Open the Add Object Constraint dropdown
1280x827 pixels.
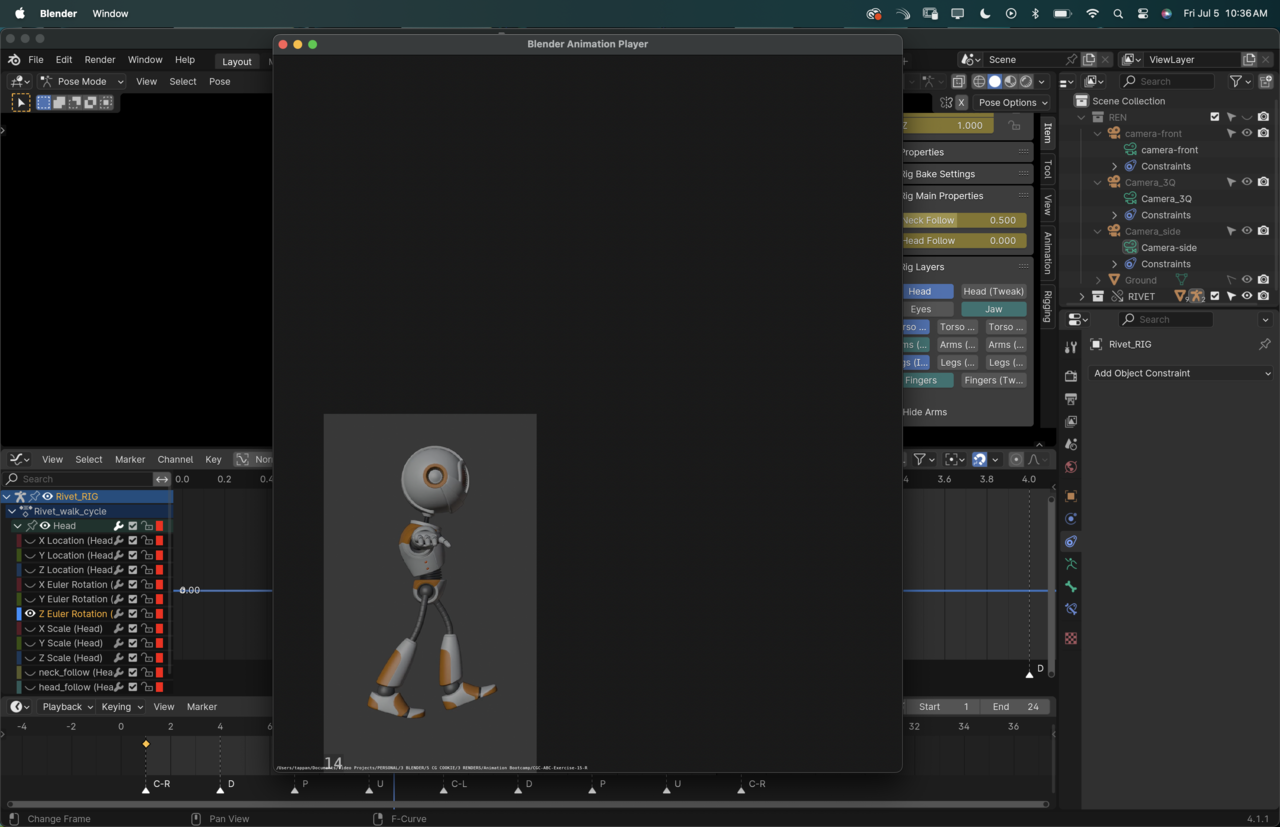pos(1181,373)
